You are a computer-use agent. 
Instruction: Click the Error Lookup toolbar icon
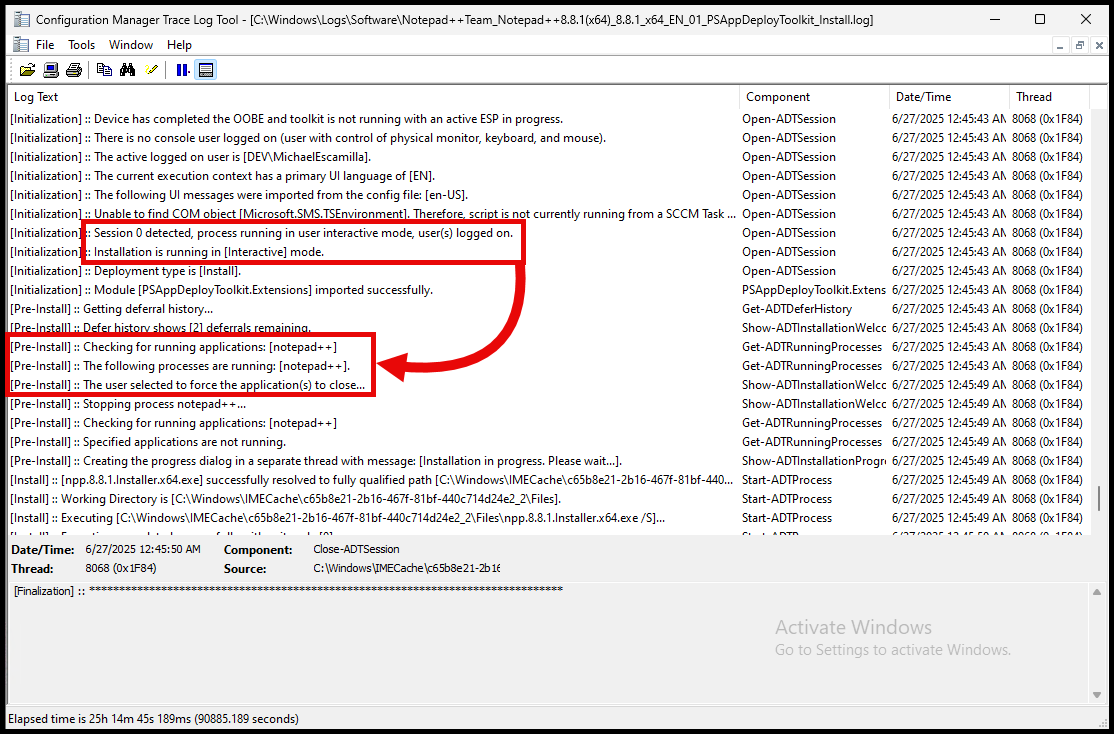coord(151,69)
